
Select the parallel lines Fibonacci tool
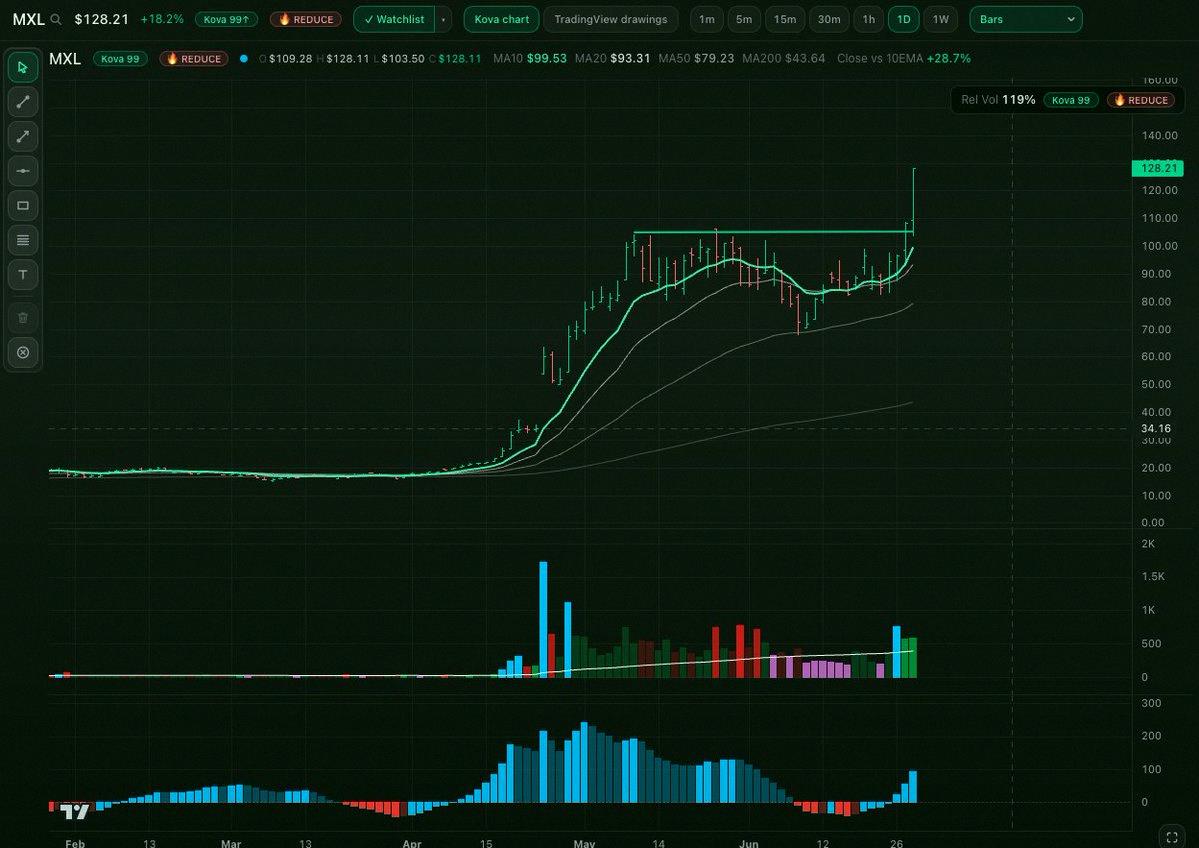23,240
